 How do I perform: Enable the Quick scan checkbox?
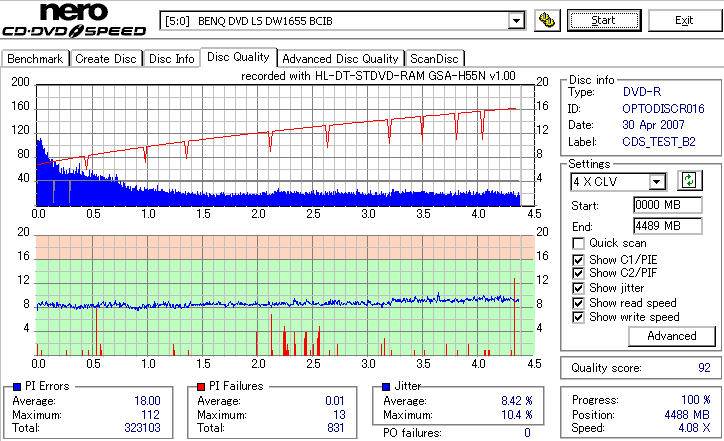(578, 243)
